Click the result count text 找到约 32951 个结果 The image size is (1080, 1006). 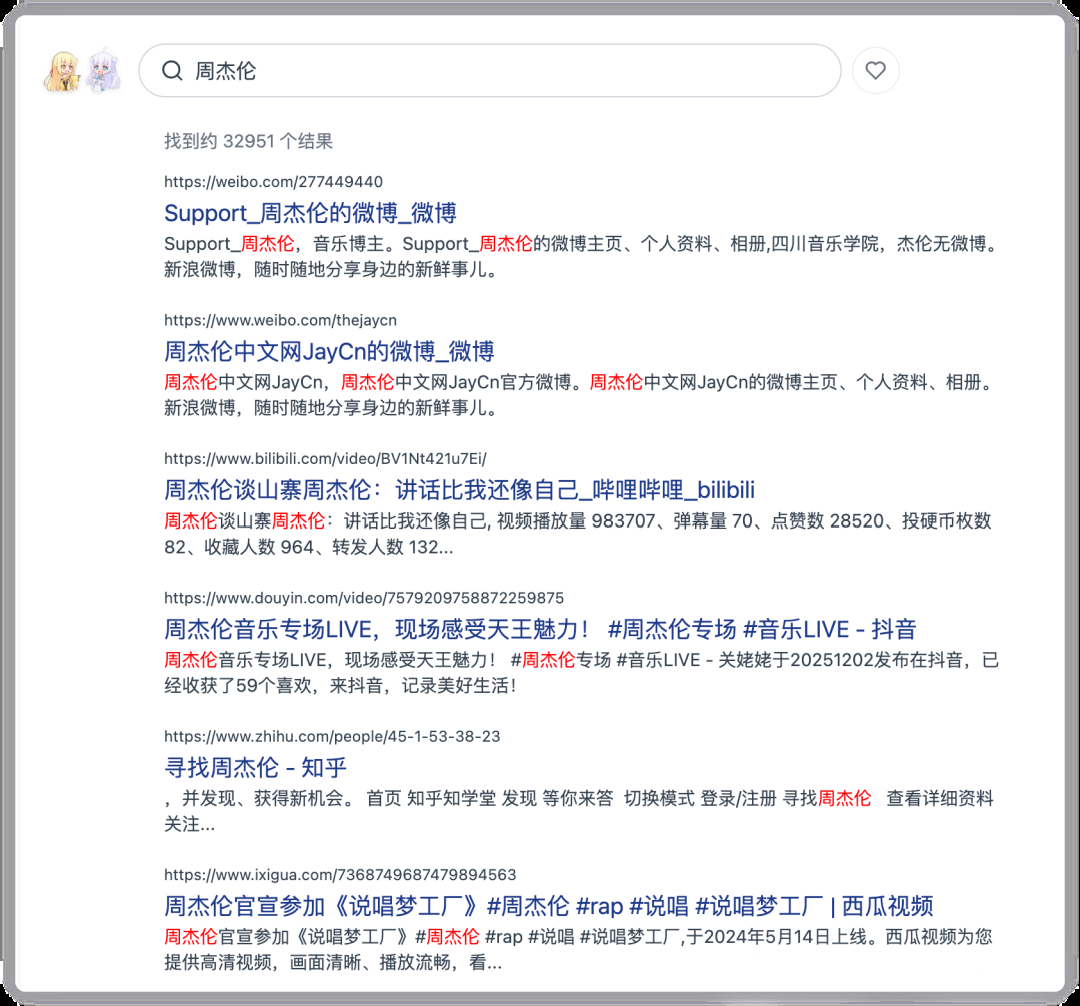[250, 141]
